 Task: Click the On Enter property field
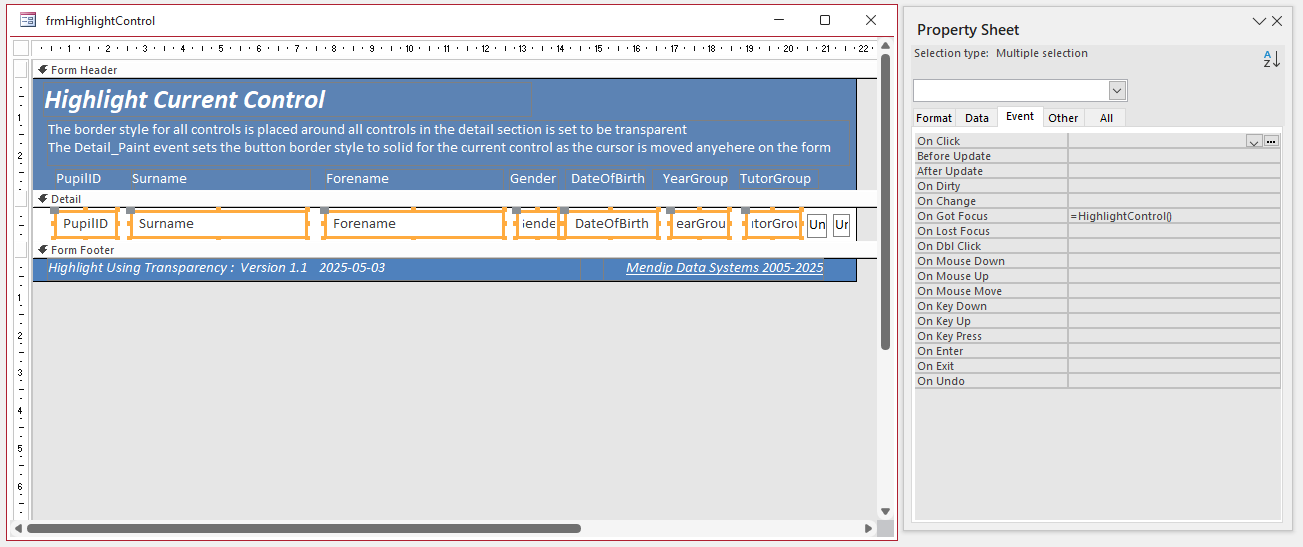point(1174,351)
